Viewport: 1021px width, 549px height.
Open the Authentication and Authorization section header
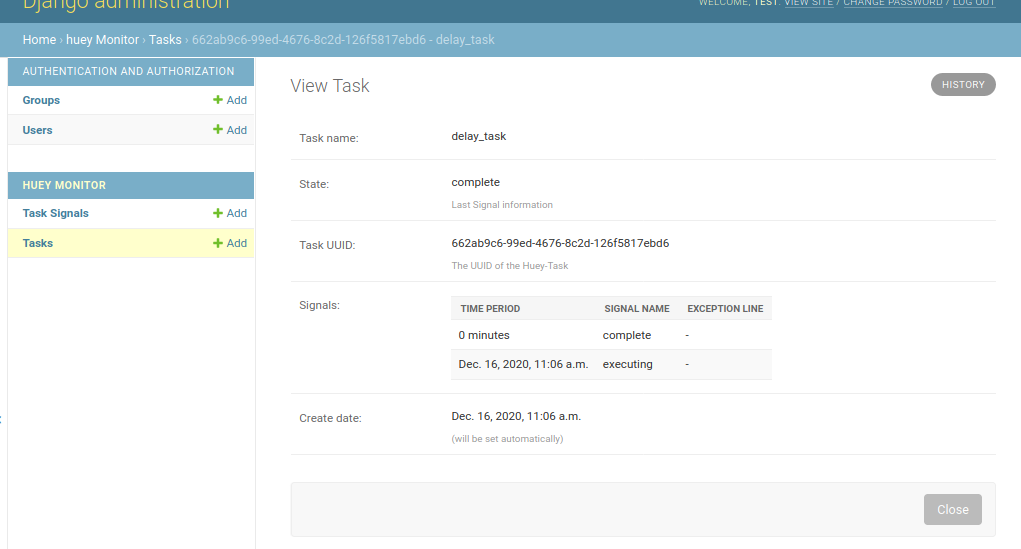(128, 72)
